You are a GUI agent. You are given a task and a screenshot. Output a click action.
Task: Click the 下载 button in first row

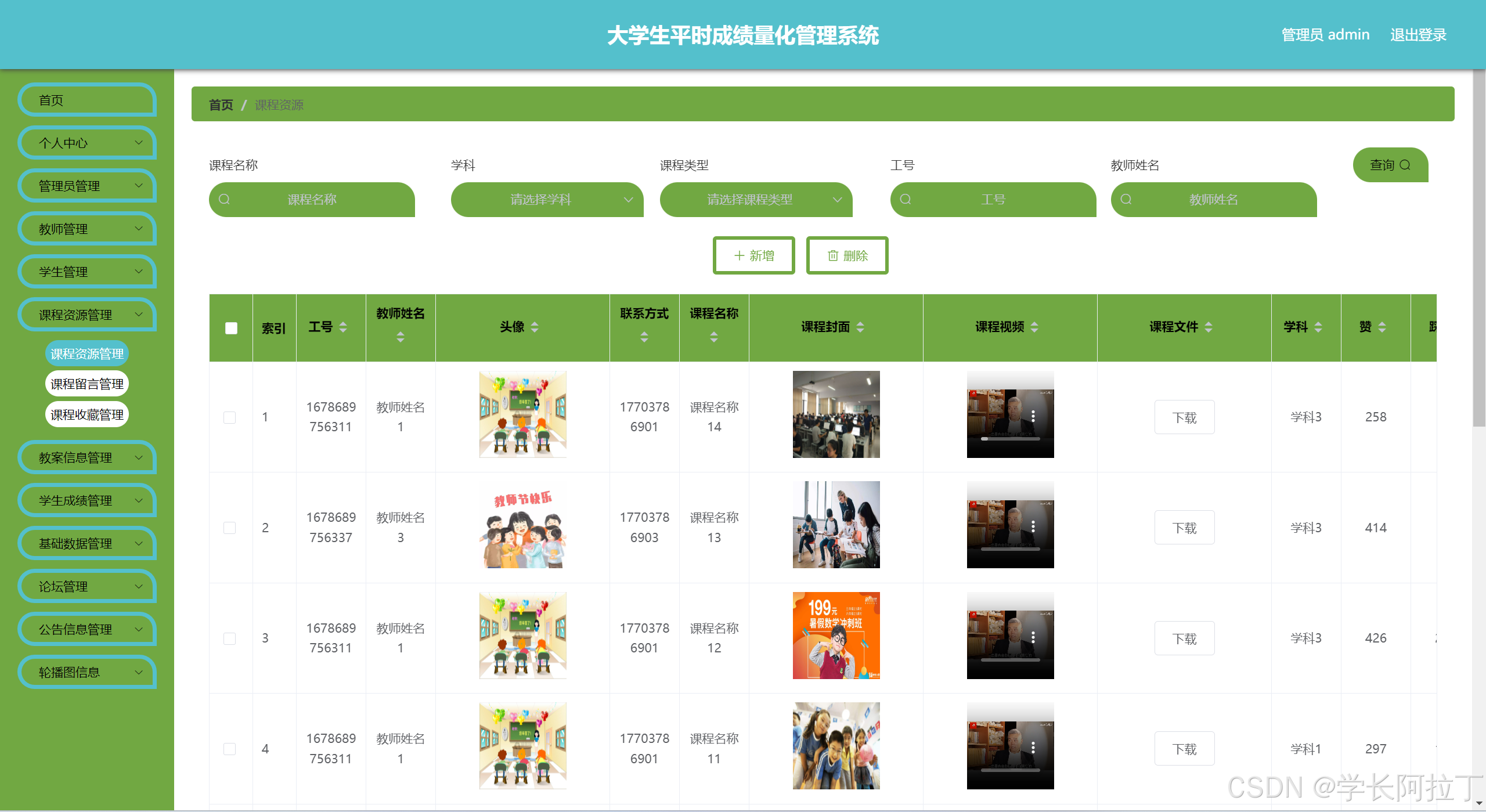pyautogui.click(x=1184, y=417)
